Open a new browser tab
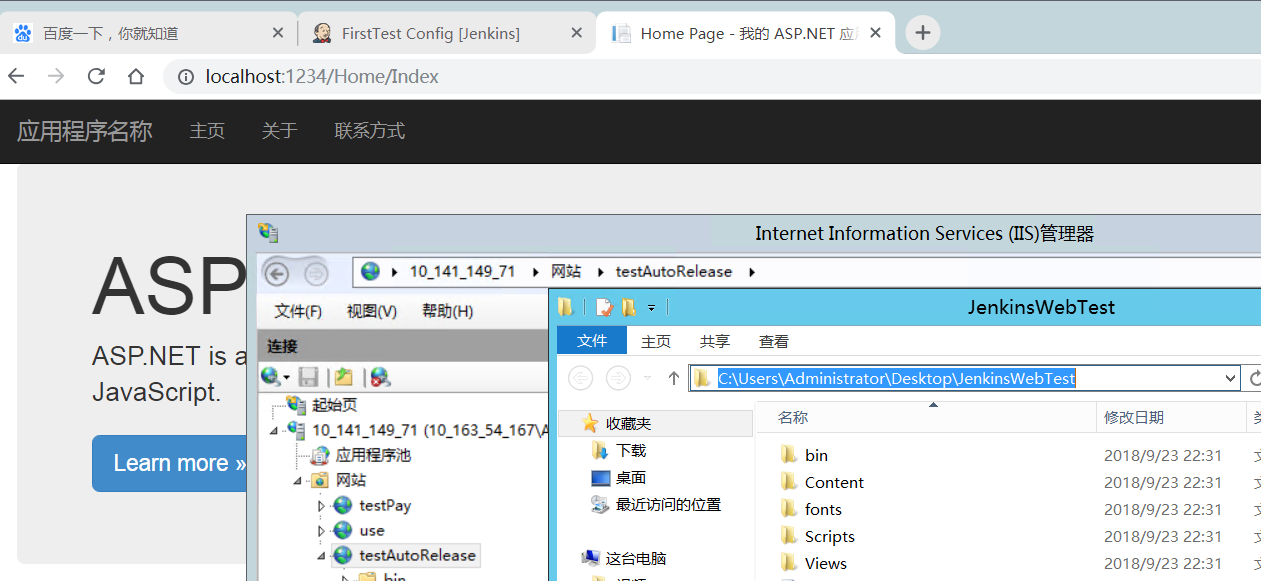The width and height of the screenshot is (1261, 581). (922, 33)
